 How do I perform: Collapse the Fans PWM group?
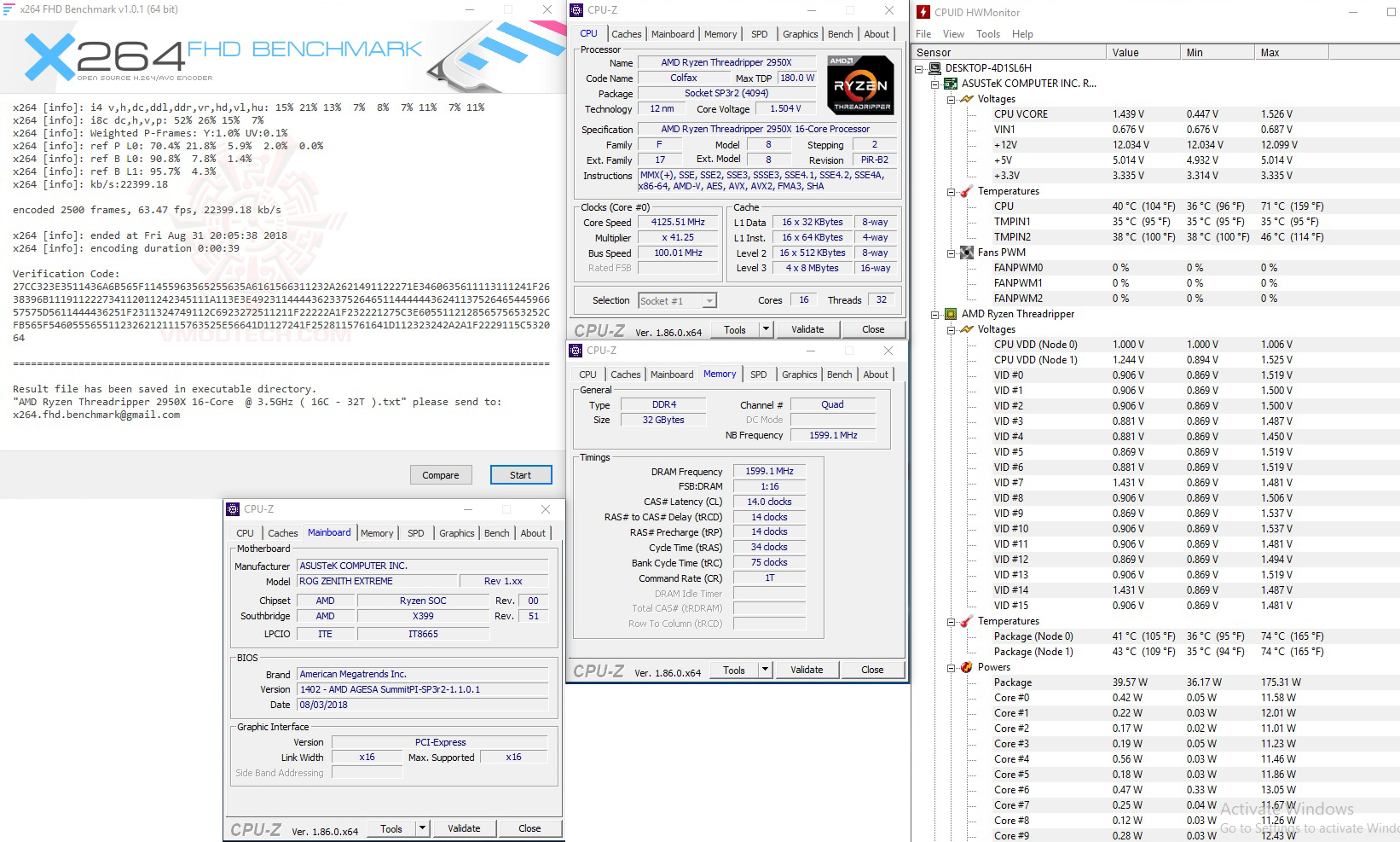click(x=952, y=253)
